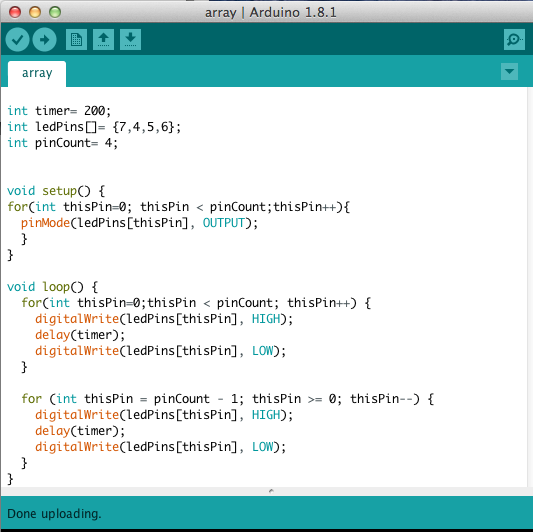Image resolution: width=533 pixels, height=532 pixels.
Task: Save the sketch using the down-arrow icon
Action: coord(131,40)
